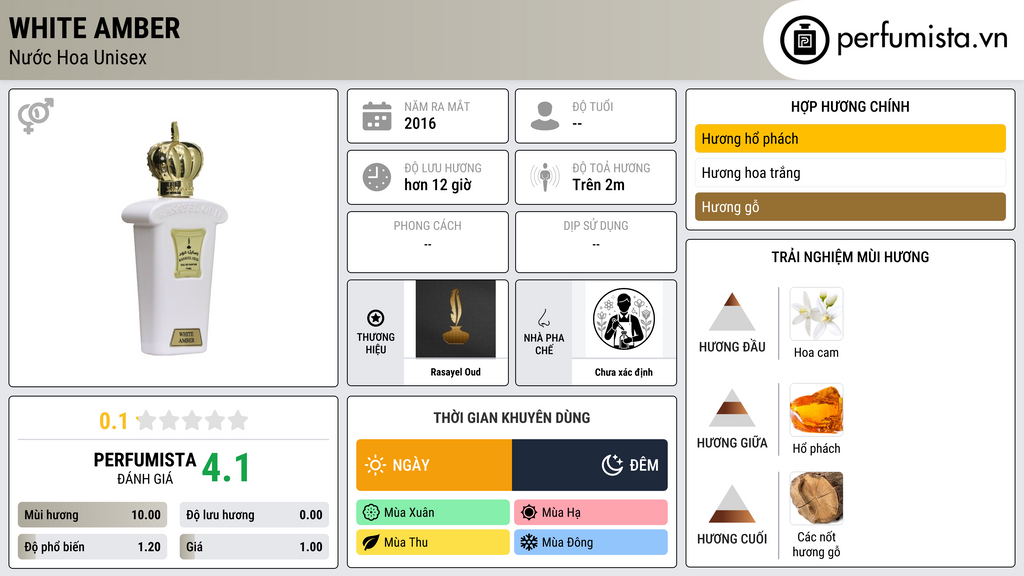Image resolution: width=1024 pixels, height=576 pixels.
Task: Select the Hương hổ phách accord bar
Action: coord(850,138)
